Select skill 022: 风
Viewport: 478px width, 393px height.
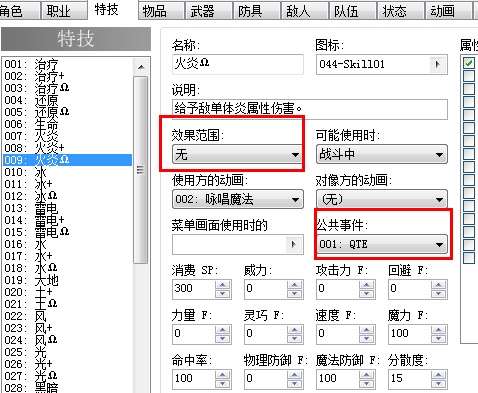[68, 316]
